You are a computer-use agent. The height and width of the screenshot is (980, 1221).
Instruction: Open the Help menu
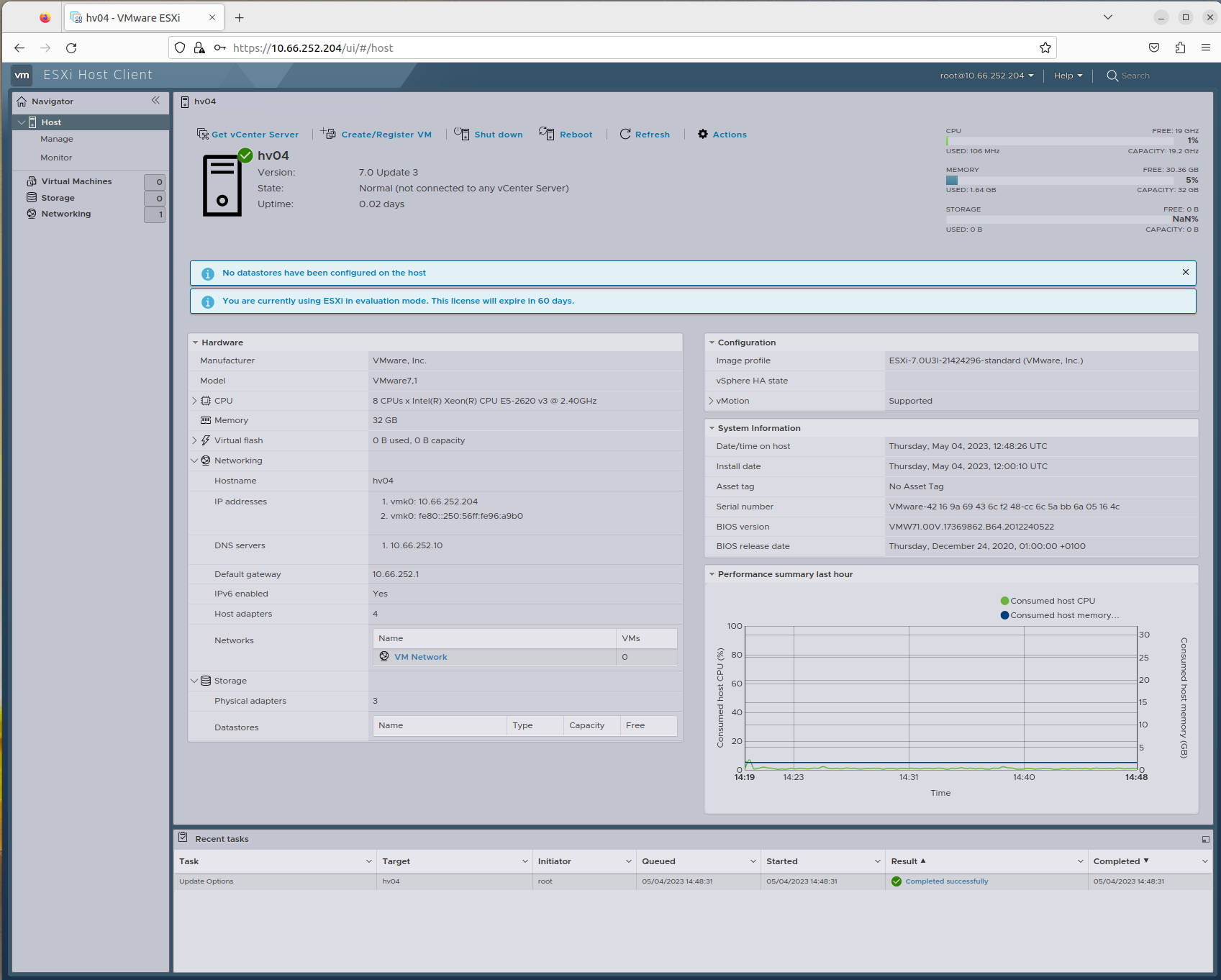(1068, 76)
